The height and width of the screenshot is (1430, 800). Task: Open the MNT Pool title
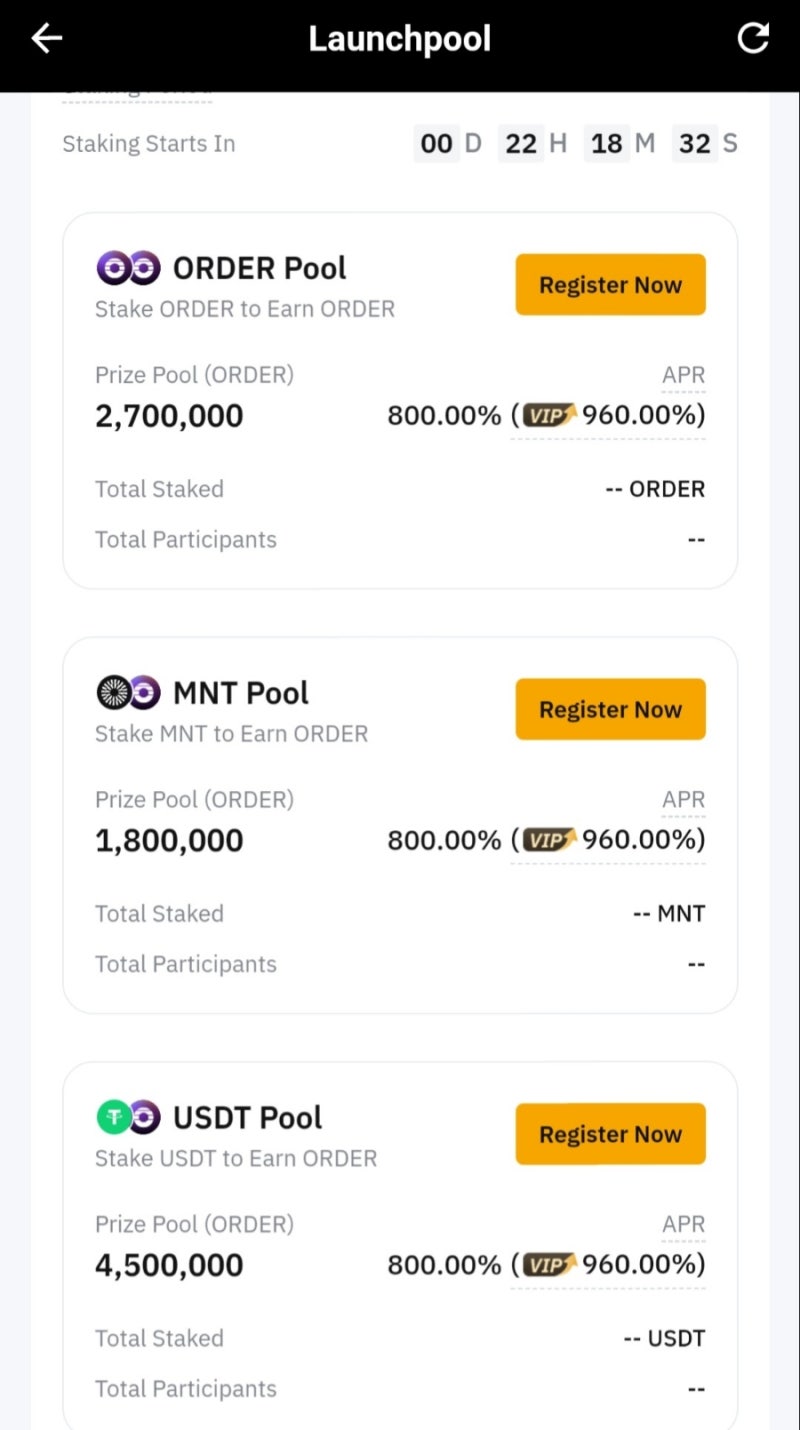241,692
